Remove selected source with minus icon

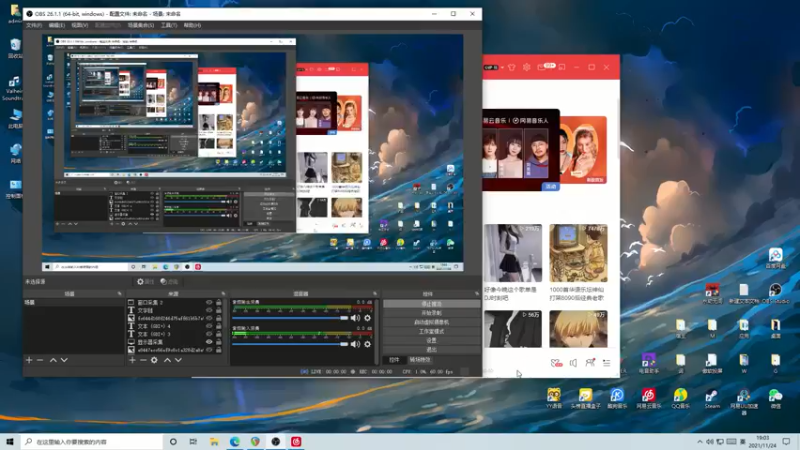(x=142, y=360)
